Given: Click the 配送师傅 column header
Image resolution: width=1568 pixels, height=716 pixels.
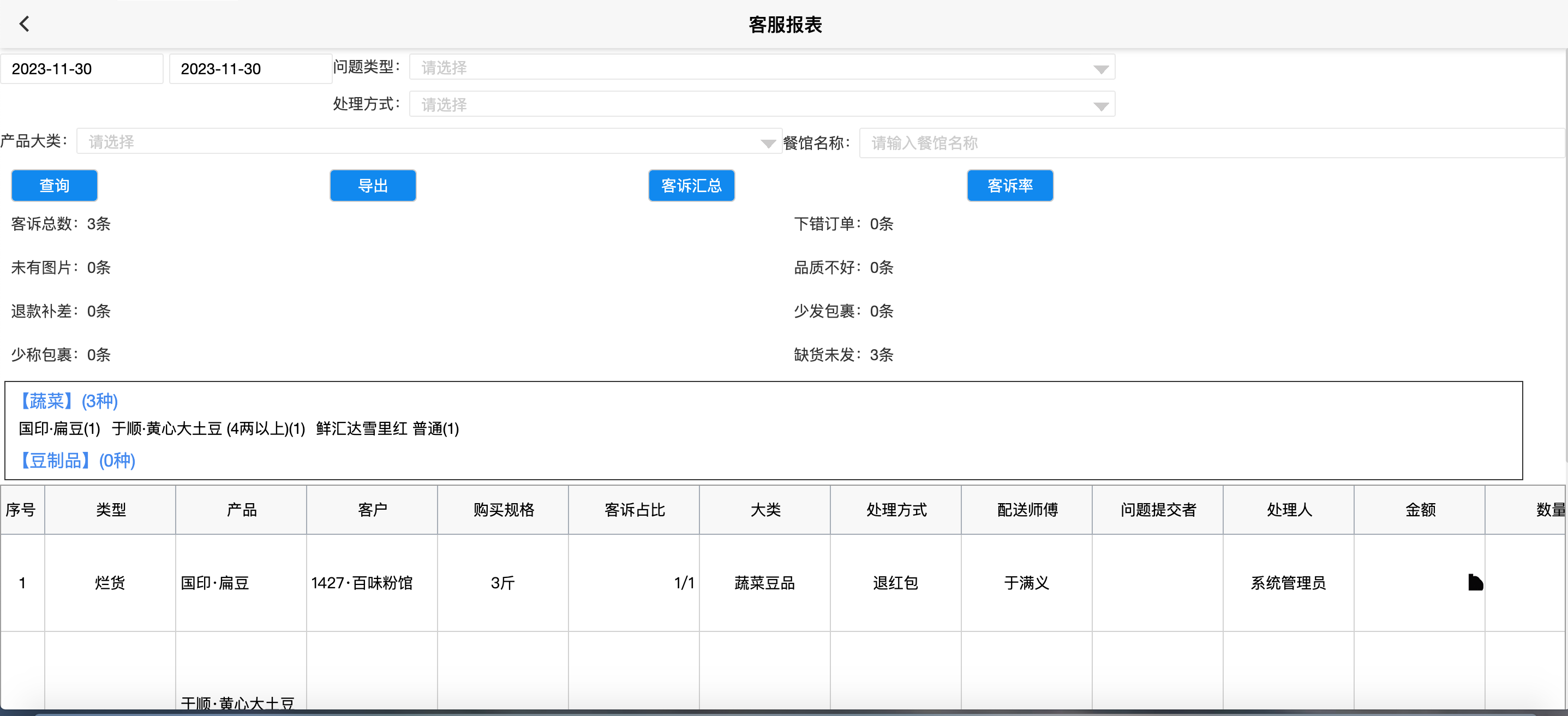Looking at the screenshot, I should pyautogui.click(x=1026, y=510).
